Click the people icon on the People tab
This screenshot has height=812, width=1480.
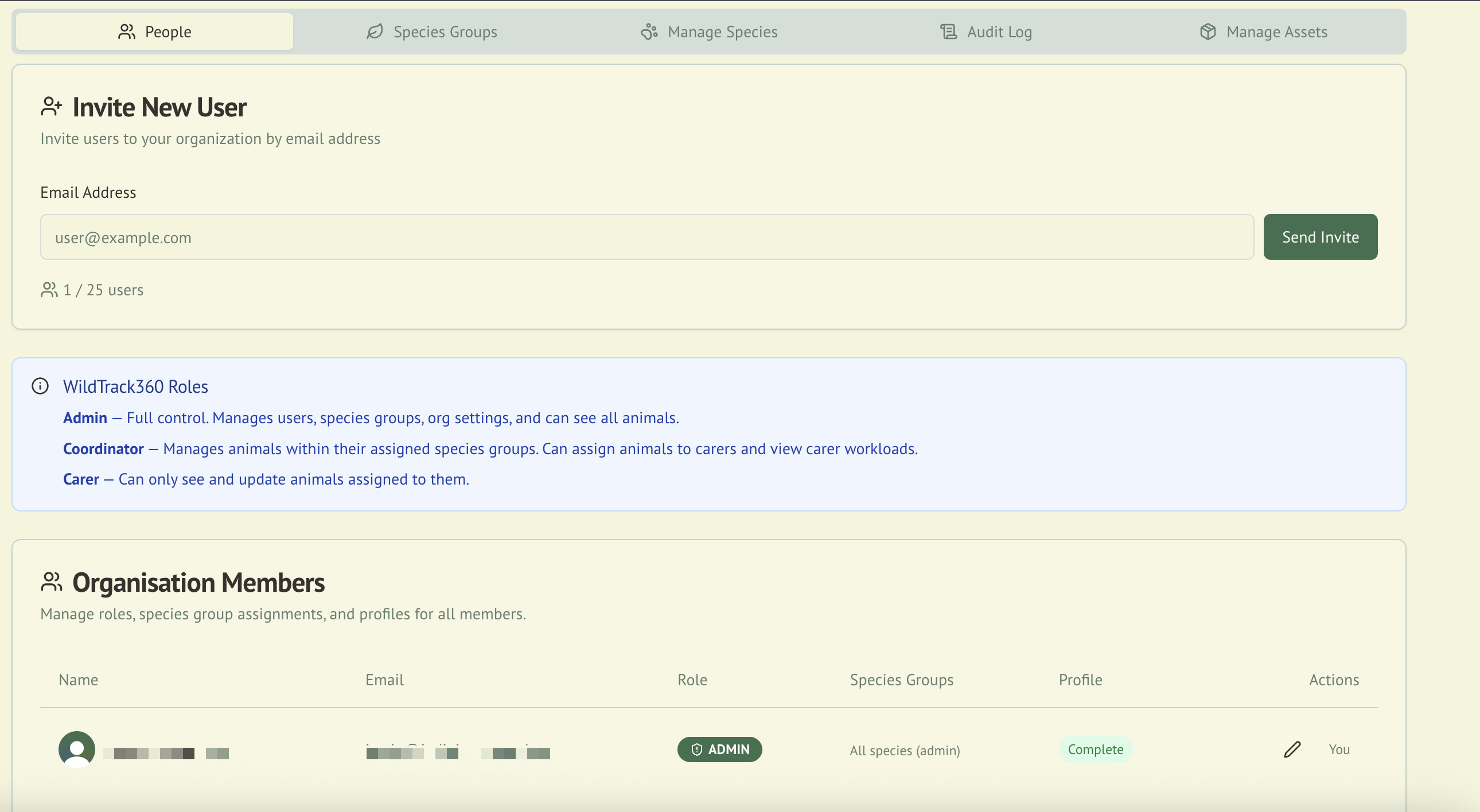pos(127,32)
